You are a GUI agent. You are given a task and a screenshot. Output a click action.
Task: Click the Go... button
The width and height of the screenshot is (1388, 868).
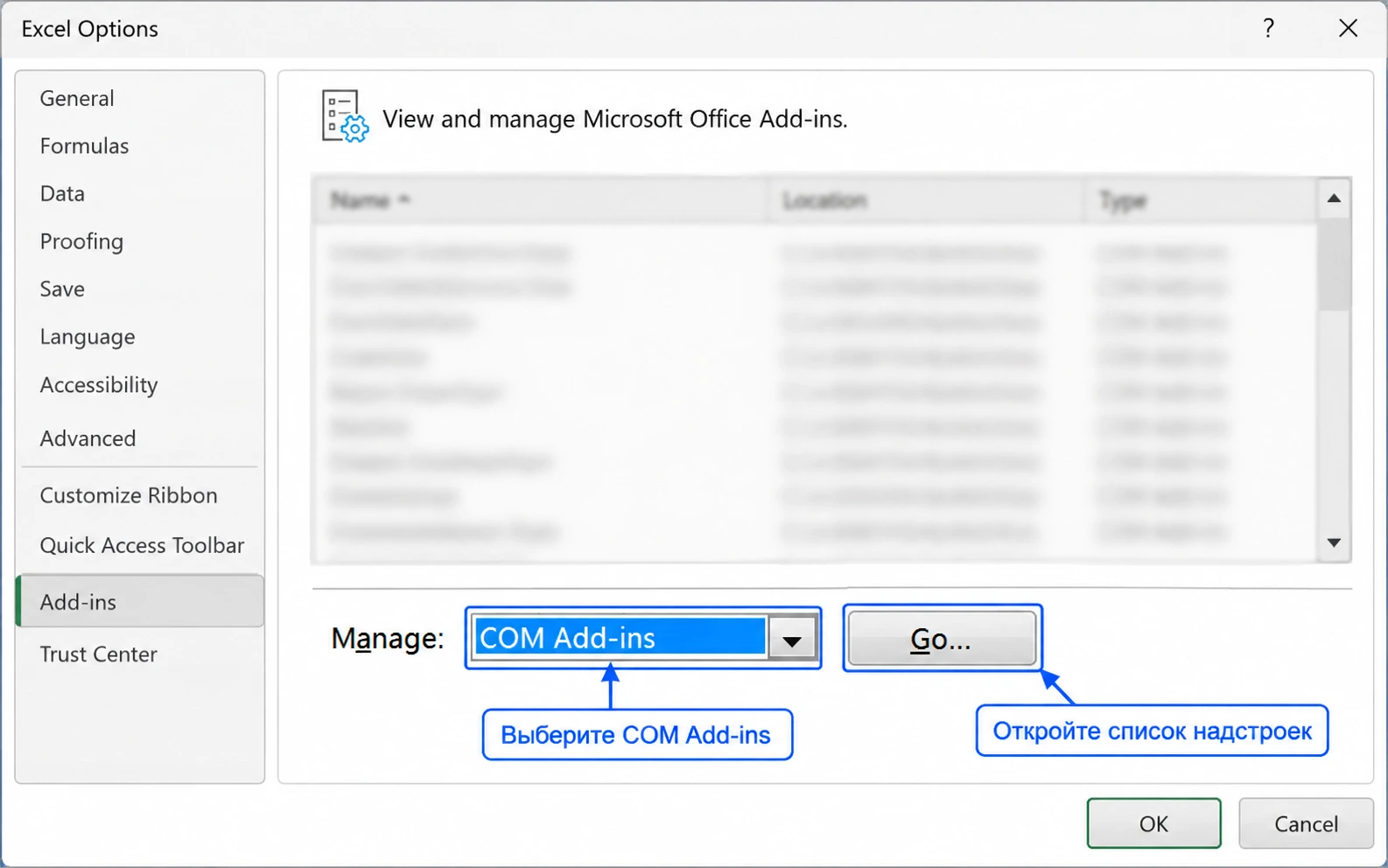coord(942,639)
